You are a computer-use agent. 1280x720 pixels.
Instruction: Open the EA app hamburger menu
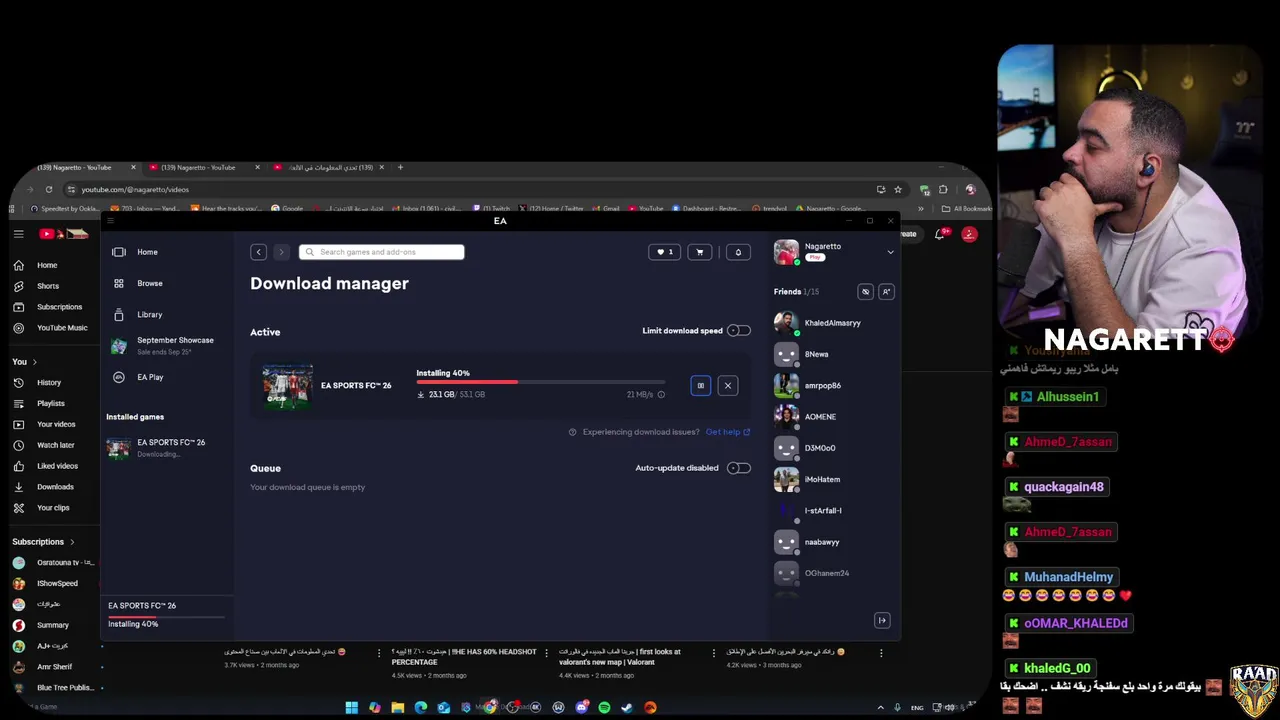point(111,221)
